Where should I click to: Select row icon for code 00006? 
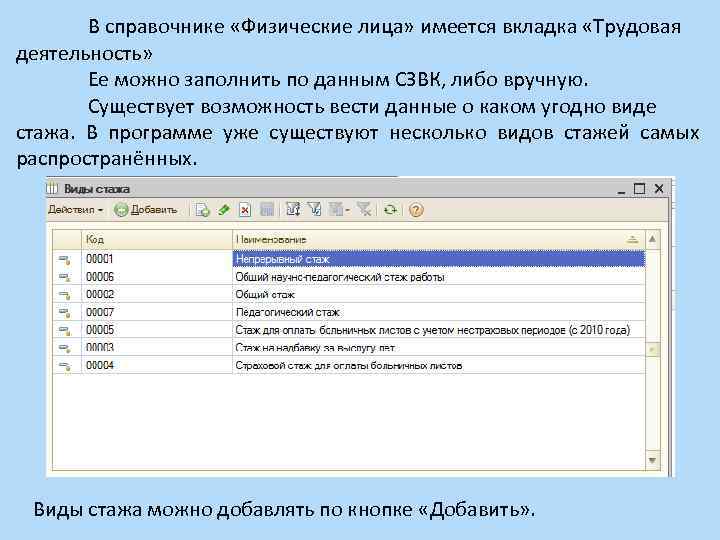[x=65, y=277]
